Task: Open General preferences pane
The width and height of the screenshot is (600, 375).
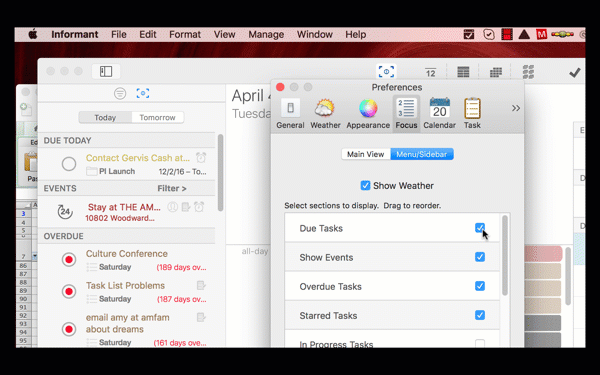Action: click(290, 114)
